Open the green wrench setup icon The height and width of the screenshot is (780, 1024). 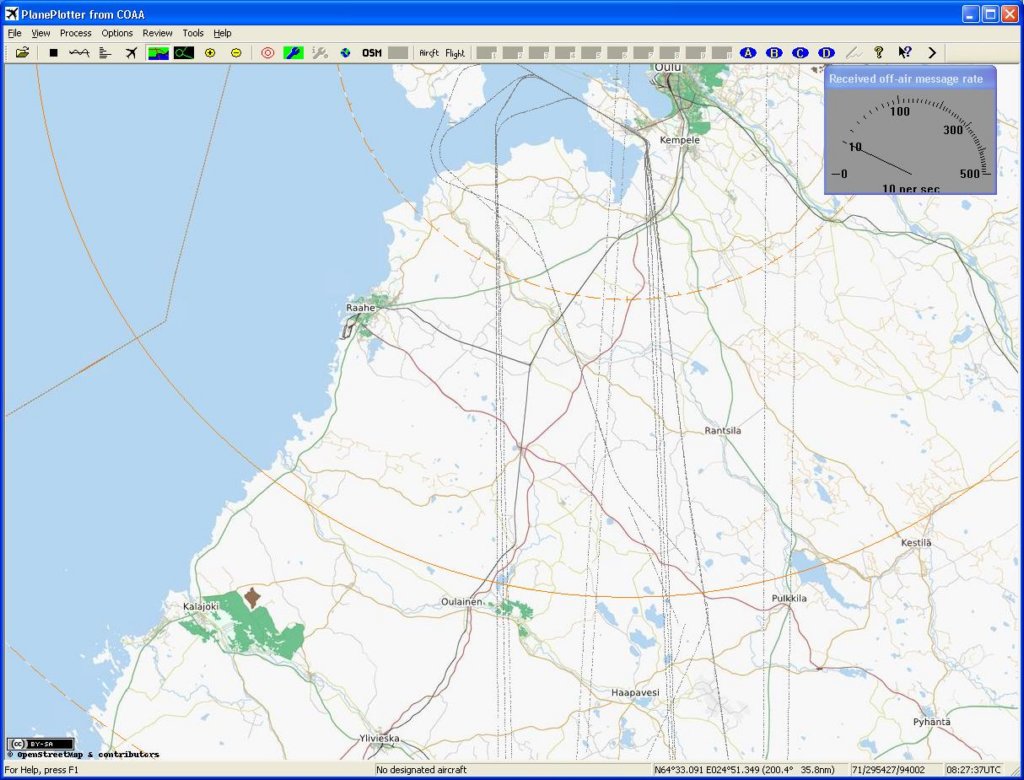tap(293, 53)
